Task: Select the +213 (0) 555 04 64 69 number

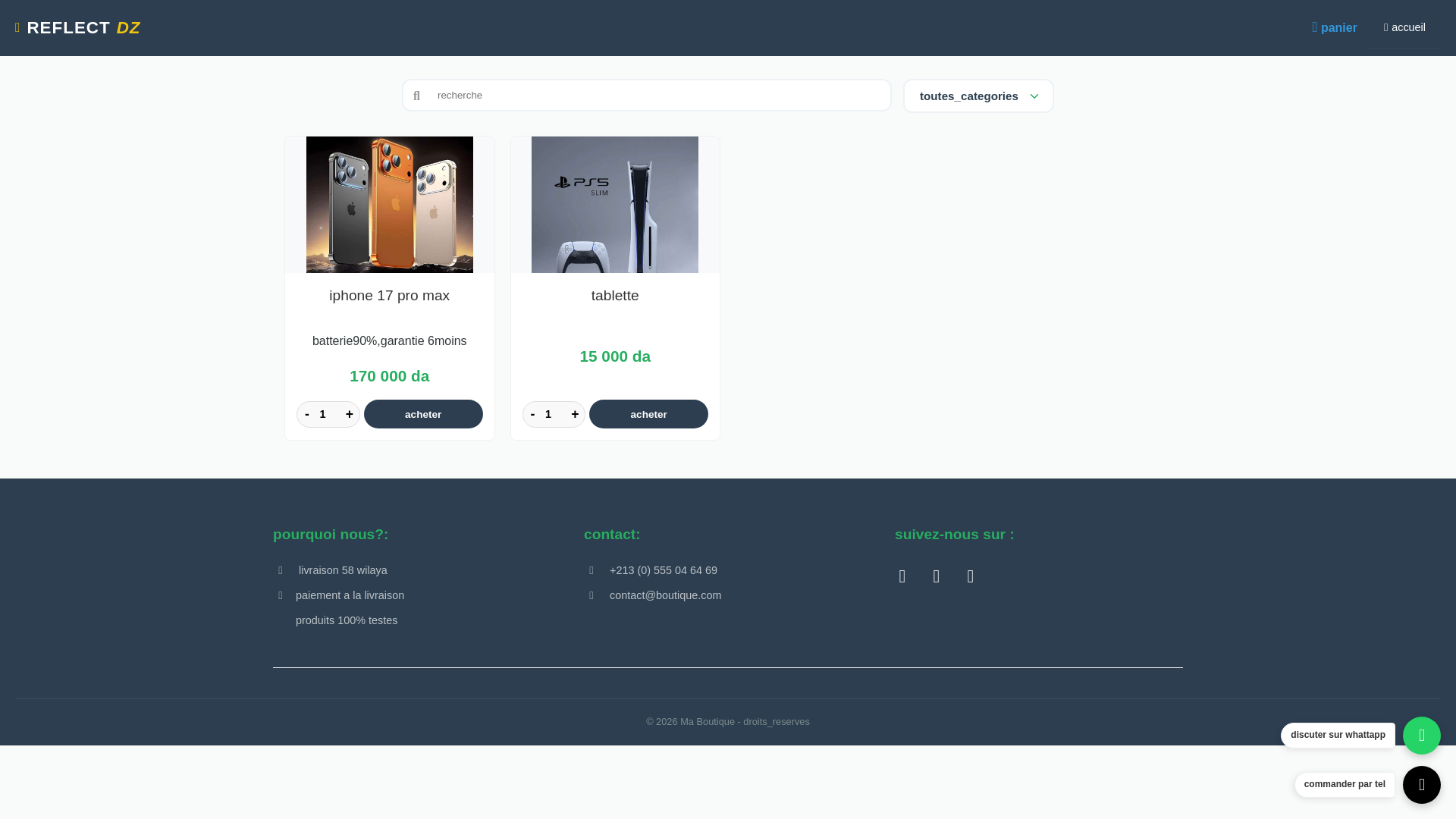Action: (x=664, y=570)
